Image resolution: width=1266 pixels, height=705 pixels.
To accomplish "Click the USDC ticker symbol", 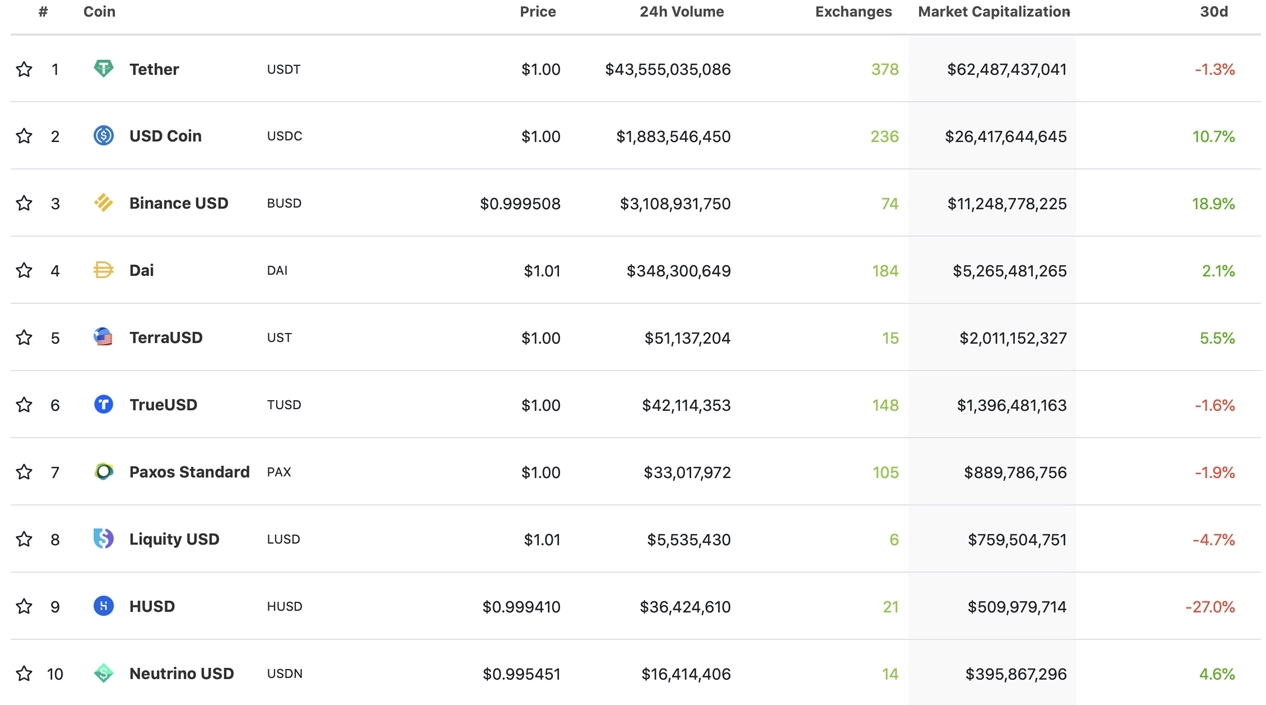I will click(x=285, y=136).
